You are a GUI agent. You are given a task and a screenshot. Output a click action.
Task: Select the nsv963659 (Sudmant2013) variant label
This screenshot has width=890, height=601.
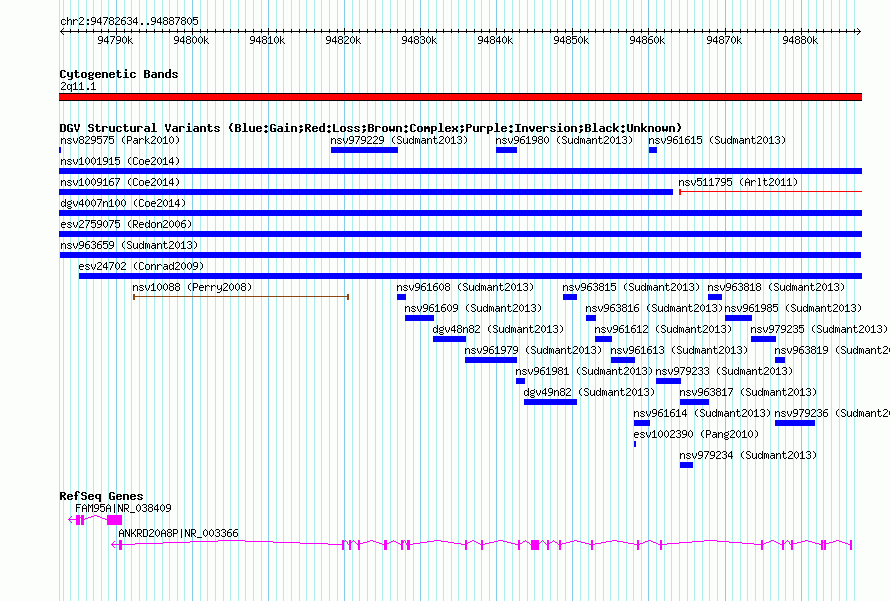[x=129, y=245]
